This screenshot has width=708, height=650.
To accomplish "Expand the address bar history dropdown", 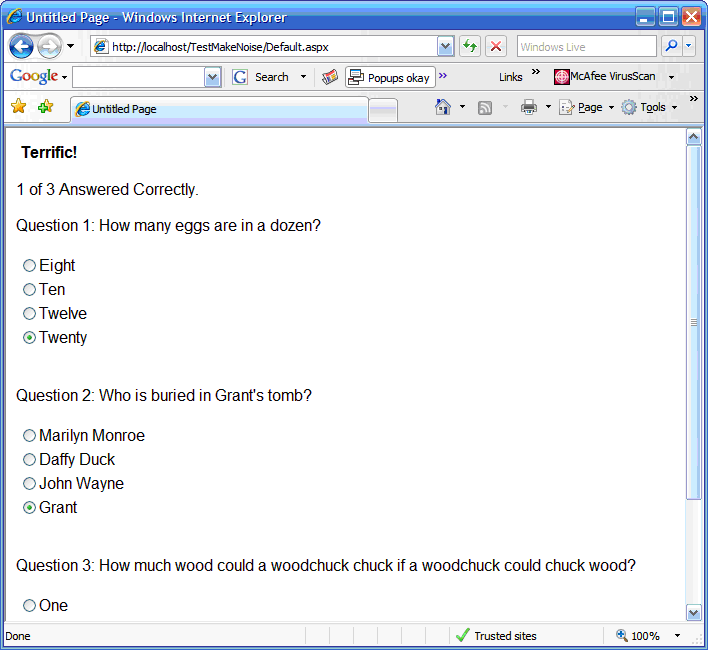I will [x=446, y=46].
